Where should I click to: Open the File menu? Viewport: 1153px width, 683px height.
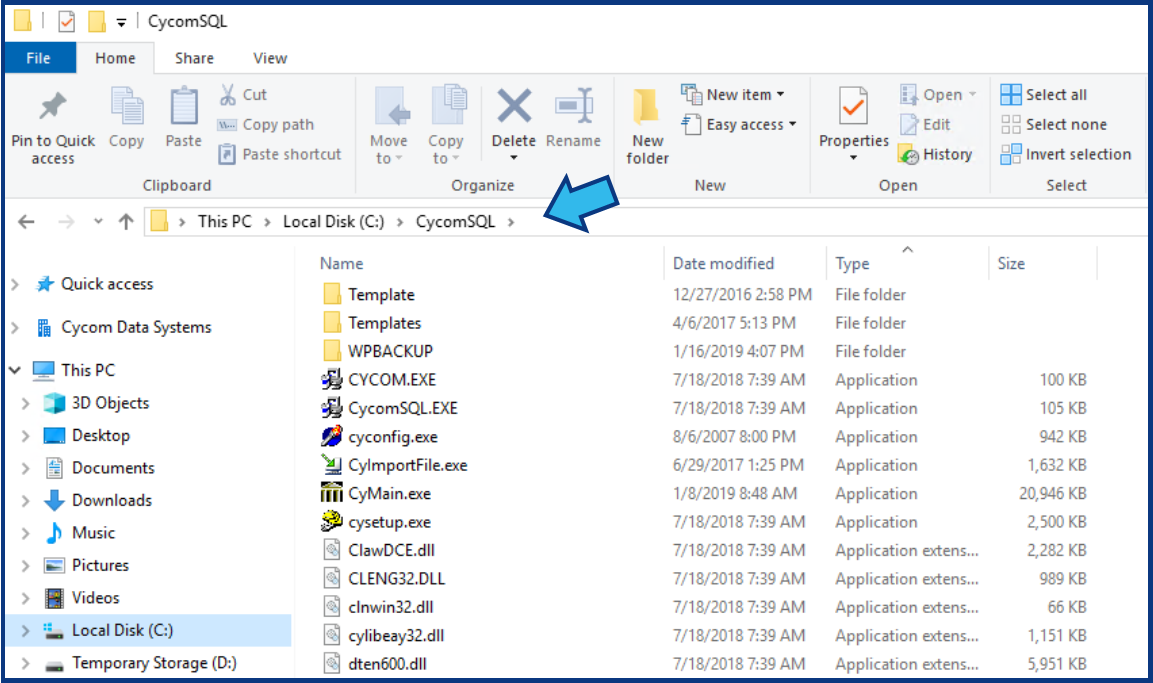pyautogui.click(x=39, y=58)
